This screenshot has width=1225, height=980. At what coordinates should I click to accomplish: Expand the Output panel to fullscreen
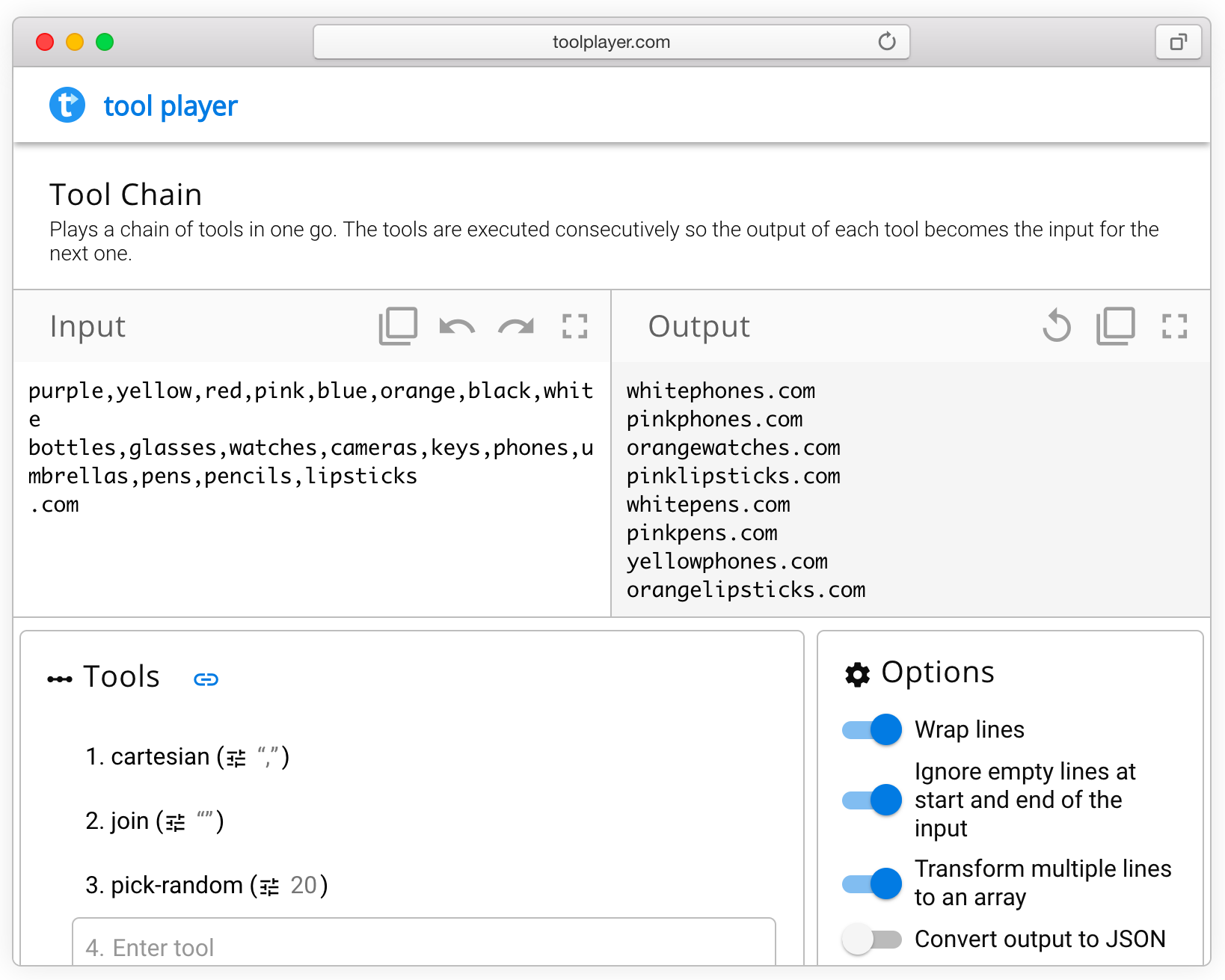coord(1174,325)
